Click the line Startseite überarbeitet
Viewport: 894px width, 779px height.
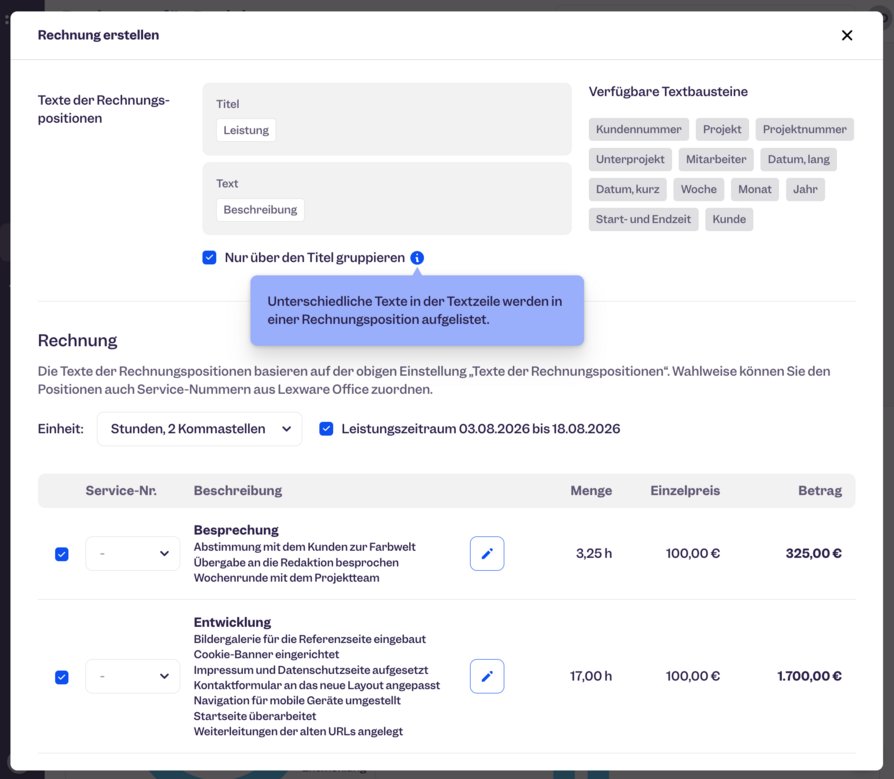coord(255,716)
